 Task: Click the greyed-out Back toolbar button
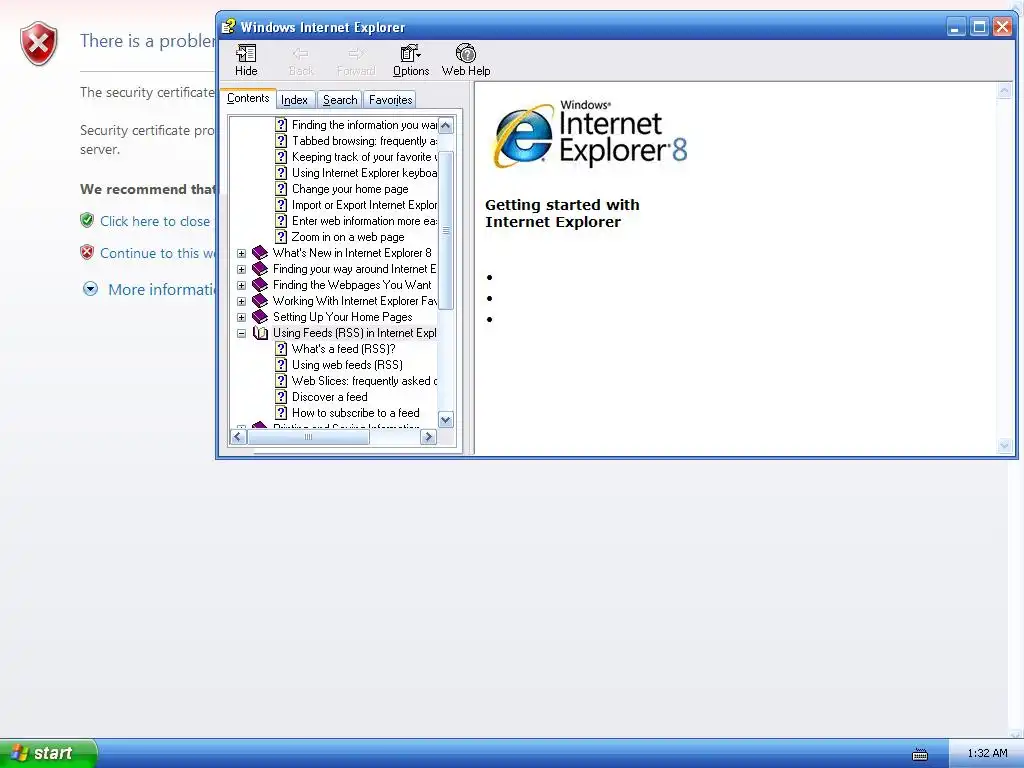(x=301, y=60)
